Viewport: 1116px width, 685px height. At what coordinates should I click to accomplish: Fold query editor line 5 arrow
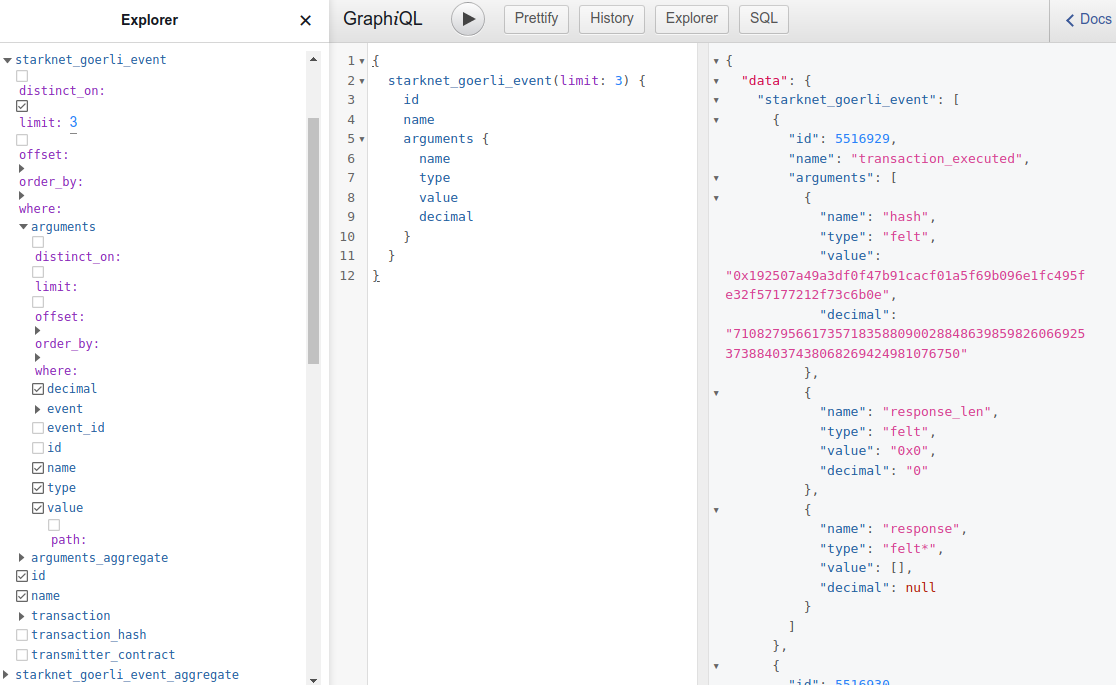coord(362,140)
